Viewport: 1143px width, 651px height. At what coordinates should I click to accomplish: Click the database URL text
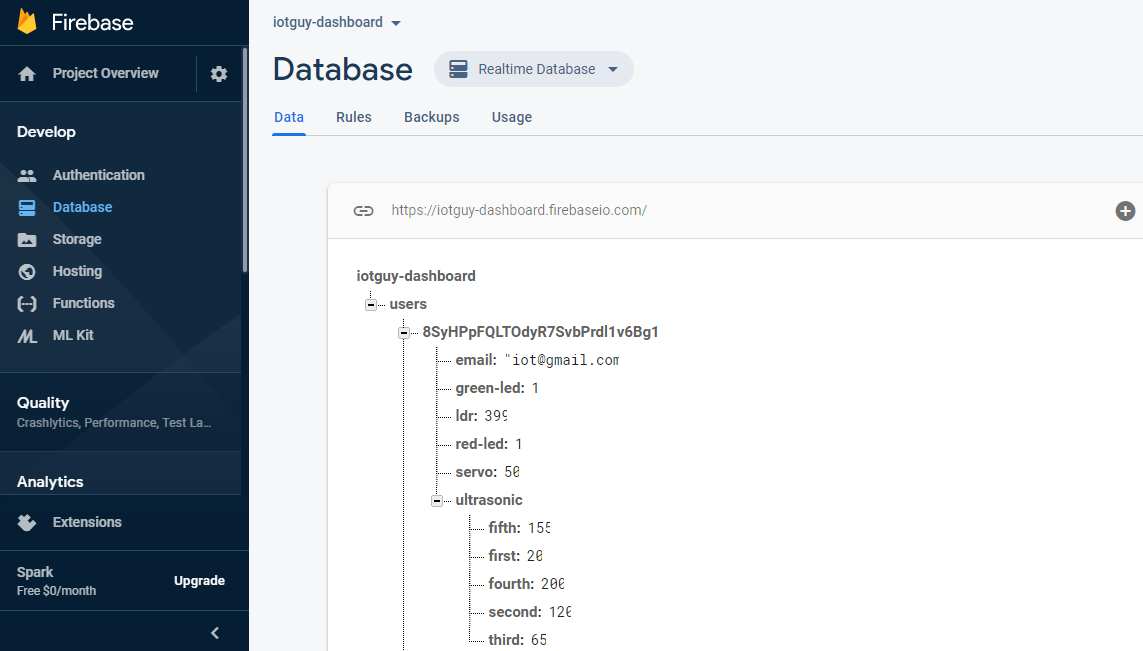(x=519, y=211)
